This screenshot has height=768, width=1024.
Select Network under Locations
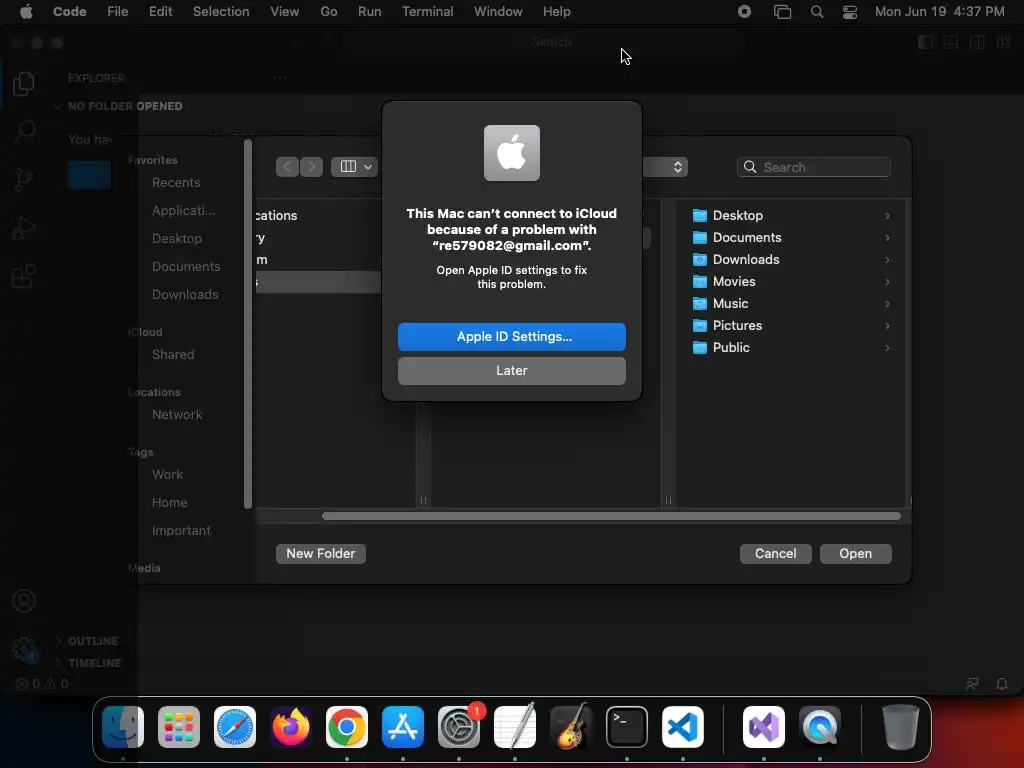click(x=177, y=415)
